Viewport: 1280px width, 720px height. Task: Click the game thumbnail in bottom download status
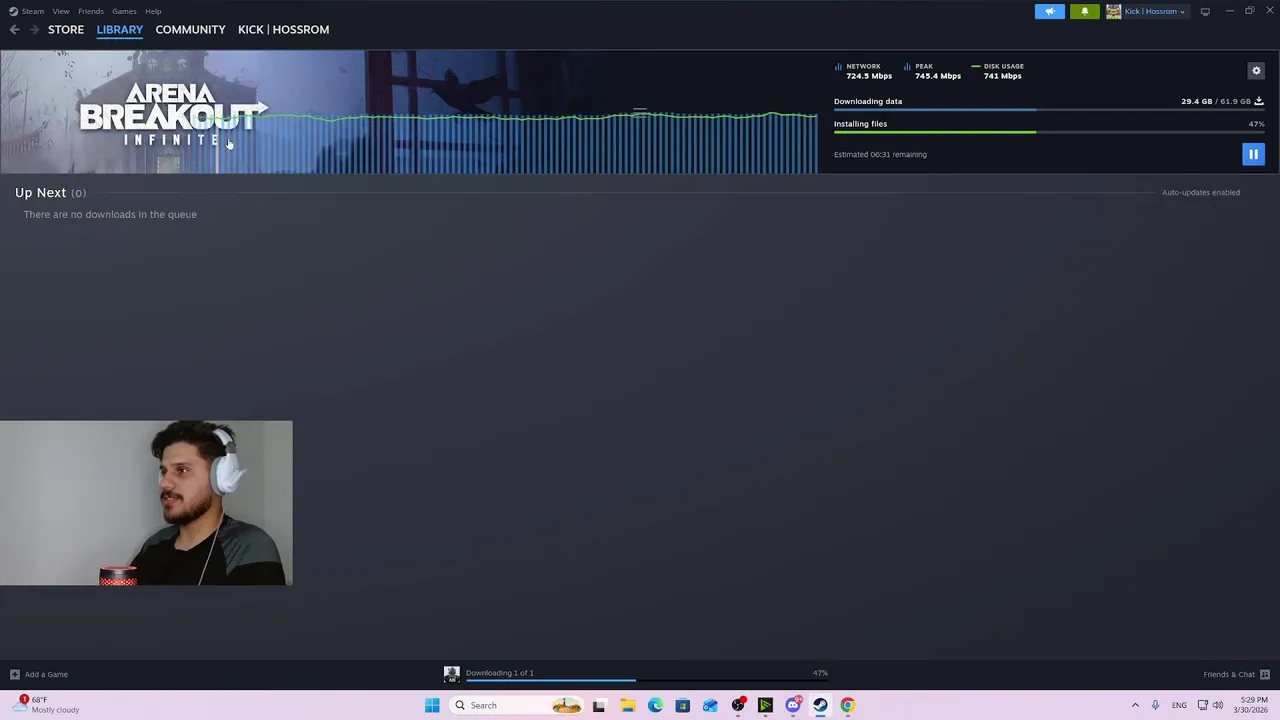(x=452, y=674)
